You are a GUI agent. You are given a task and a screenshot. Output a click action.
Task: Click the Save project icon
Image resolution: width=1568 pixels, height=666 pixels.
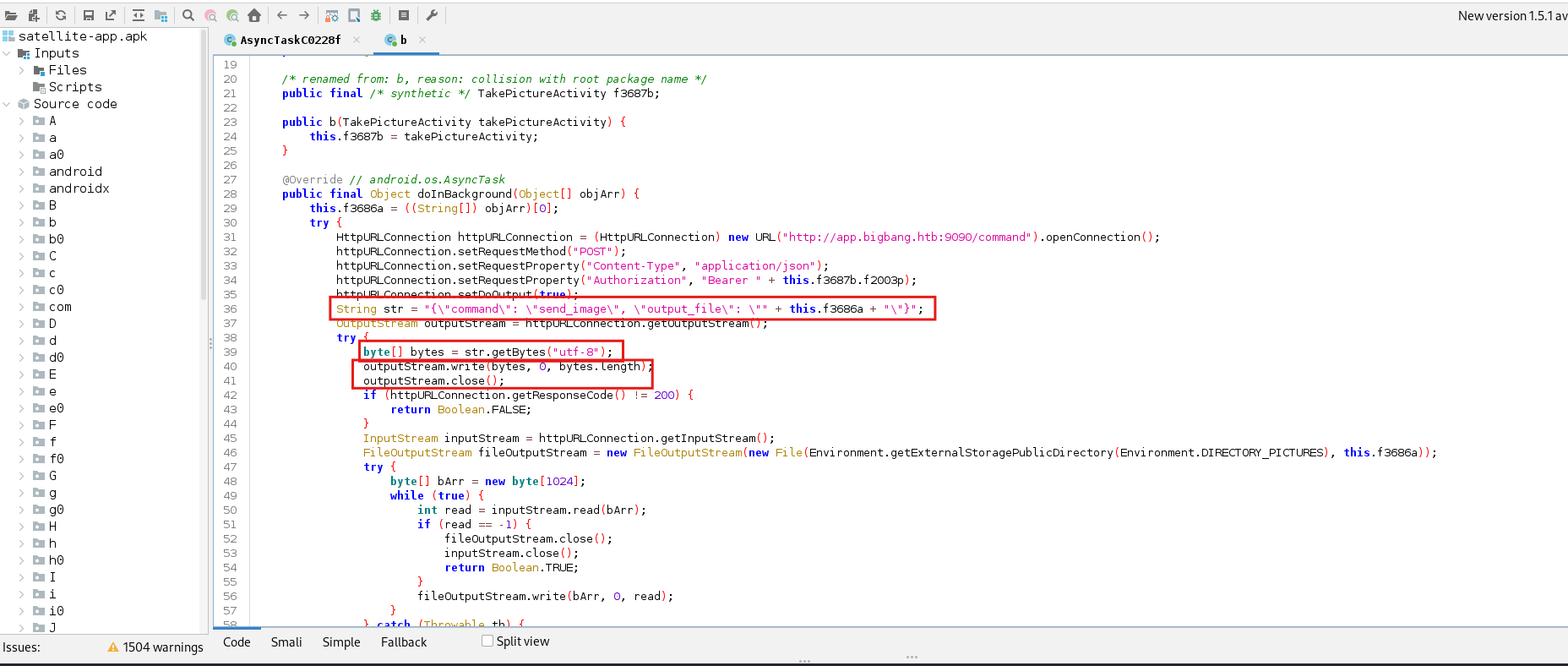(89, 15)
